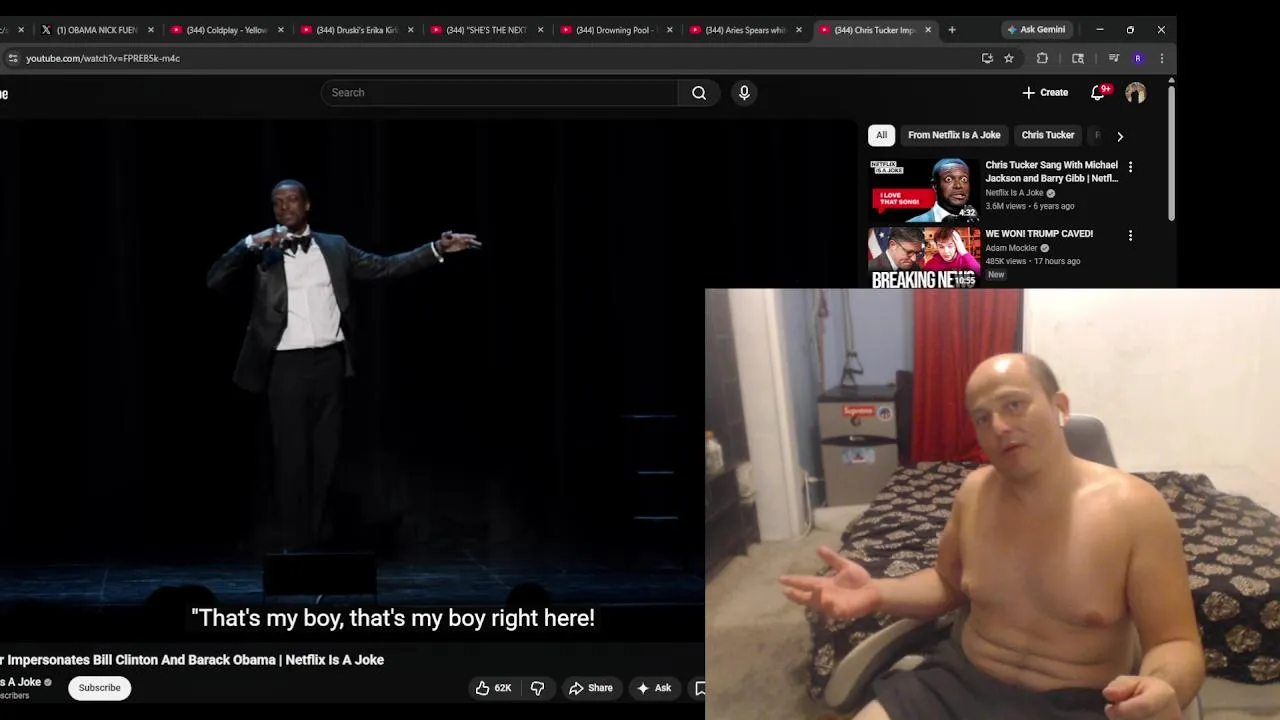Click the YouTube search magnifier button
Image resolution: width=1280 pixels, height=720 pixels.
click(x=699, y=93)
